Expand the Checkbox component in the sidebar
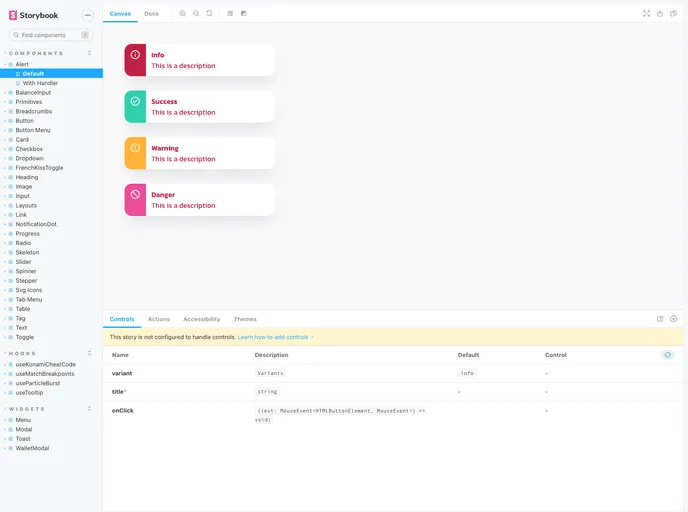This screenshot has height=512, width=688. (28, 149)
